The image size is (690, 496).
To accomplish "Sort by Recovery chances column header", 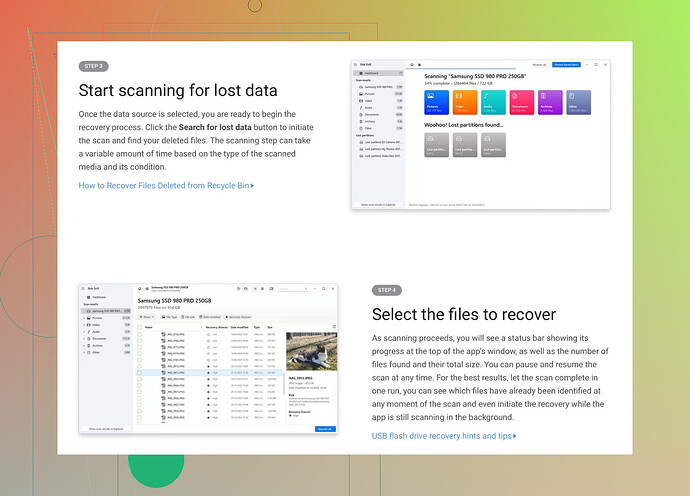I will 217,327.
